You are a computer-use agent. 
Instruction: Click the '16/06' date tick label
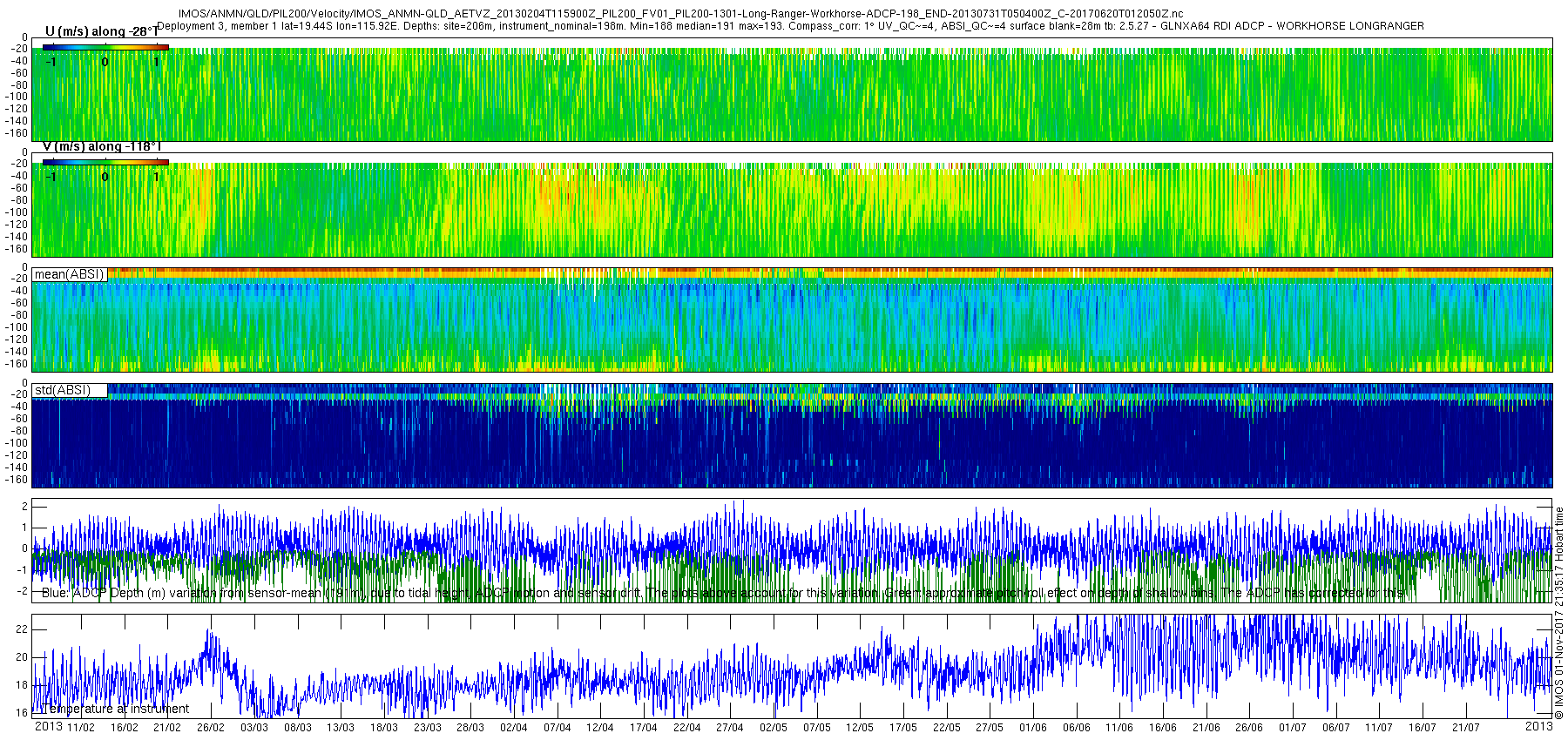[x=1163, y=728]
